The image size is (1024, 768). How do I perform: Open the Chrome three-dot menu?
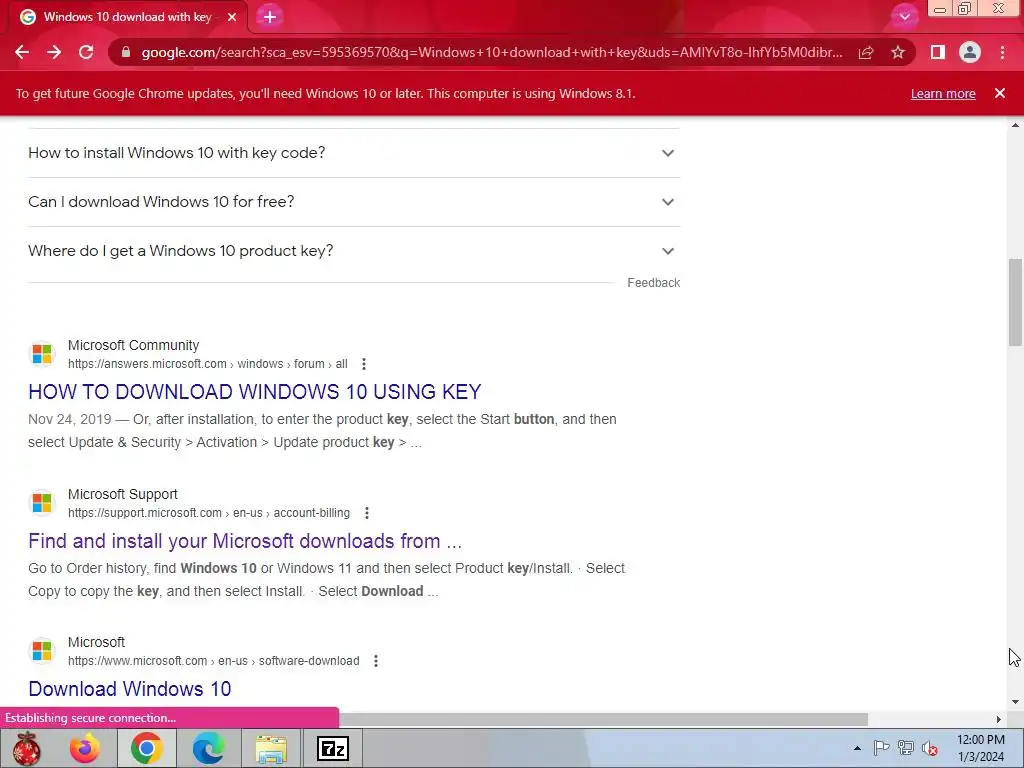tap(1002, 52)
